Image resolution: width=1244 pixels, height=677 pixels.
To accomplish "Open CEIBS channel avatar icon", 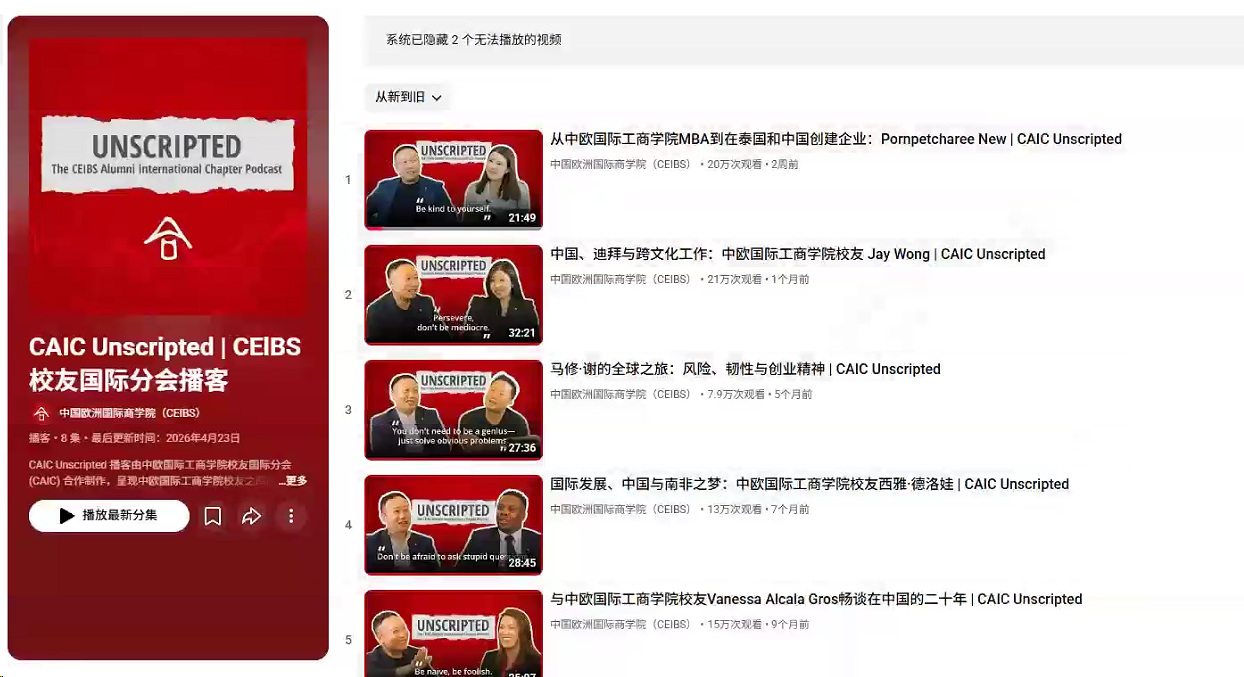I will 41,413.
